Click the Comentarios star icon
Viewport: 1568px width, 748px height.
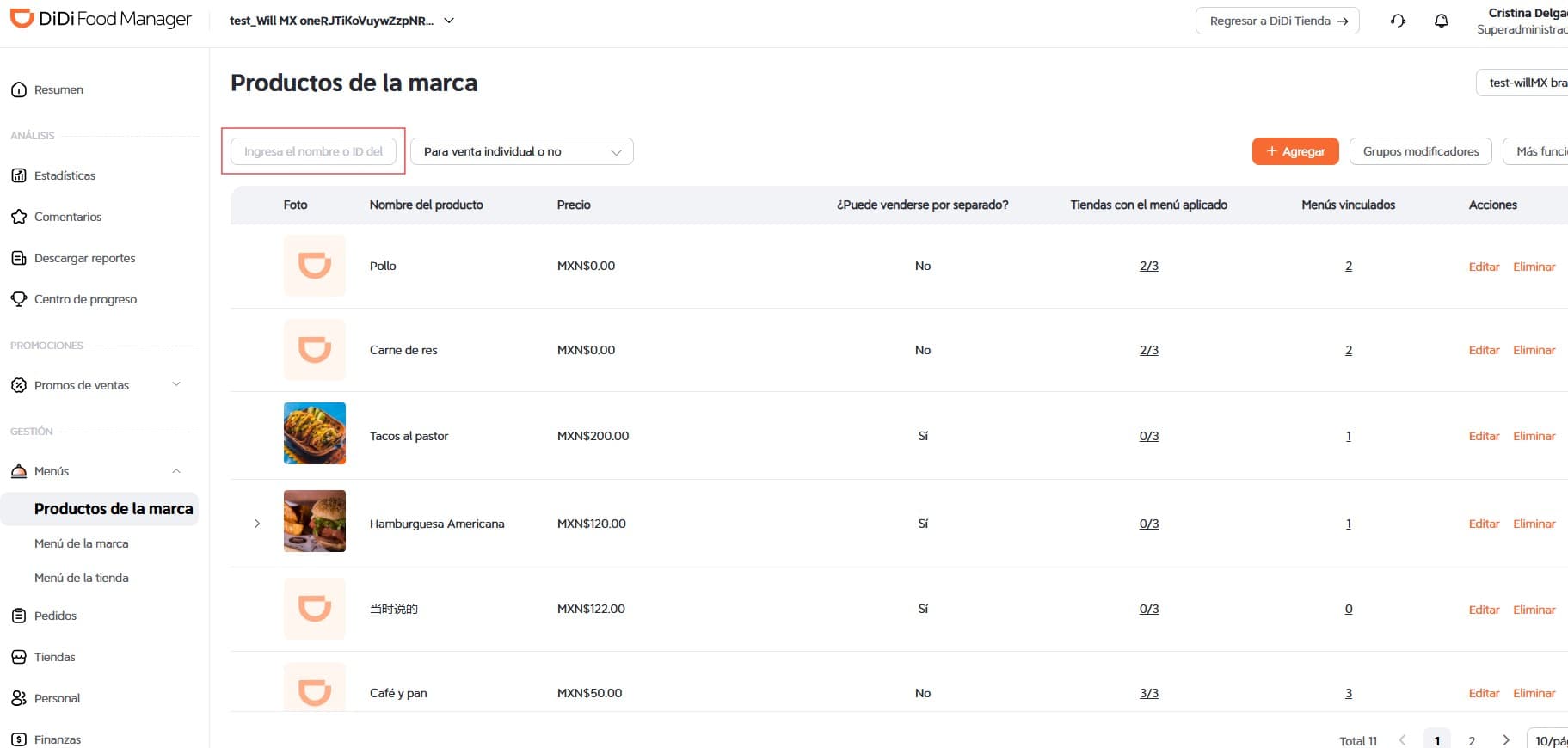point(19,217)
